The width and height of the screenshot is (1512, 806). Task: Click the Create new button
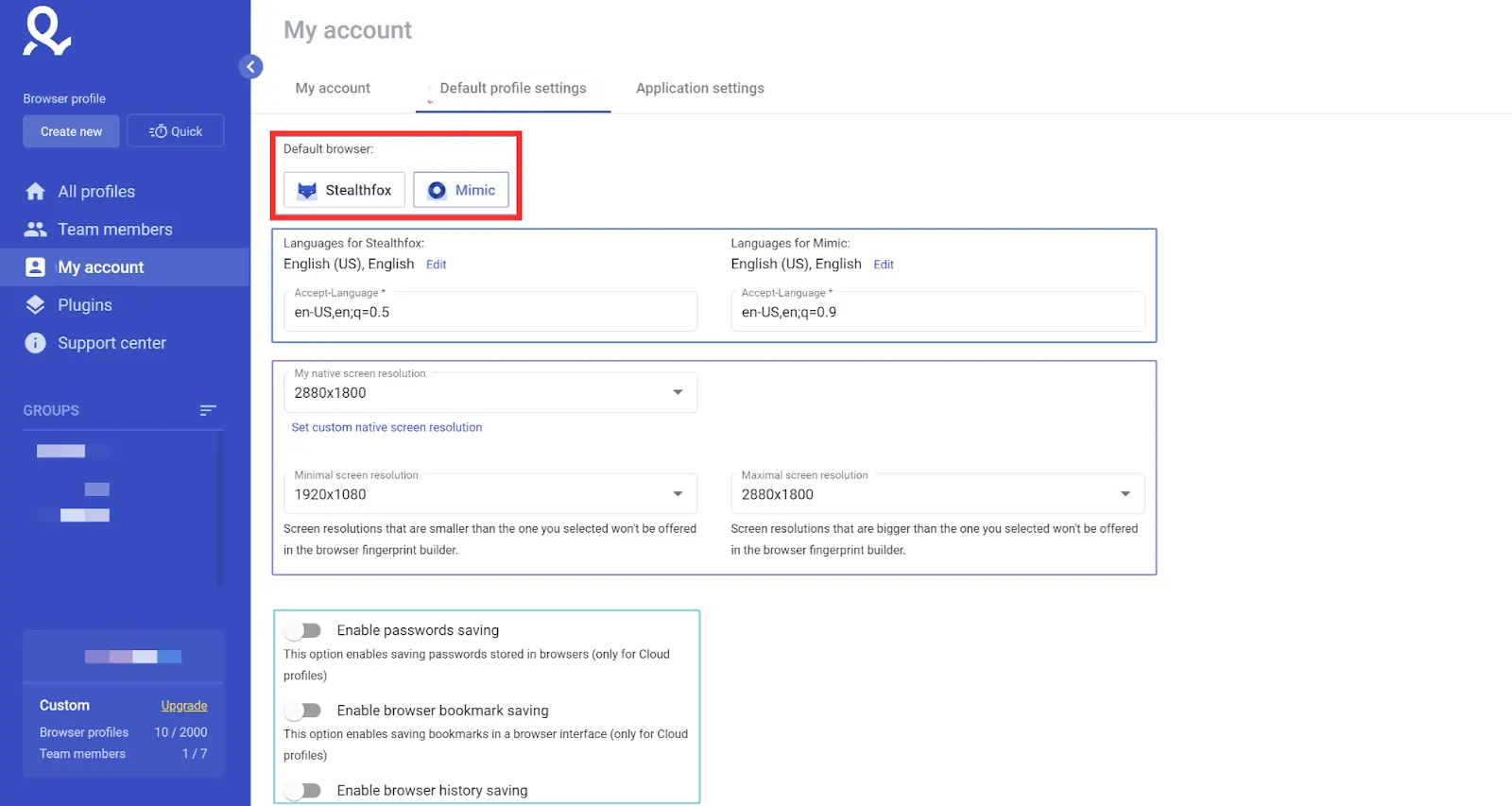(x=71, y=131)
